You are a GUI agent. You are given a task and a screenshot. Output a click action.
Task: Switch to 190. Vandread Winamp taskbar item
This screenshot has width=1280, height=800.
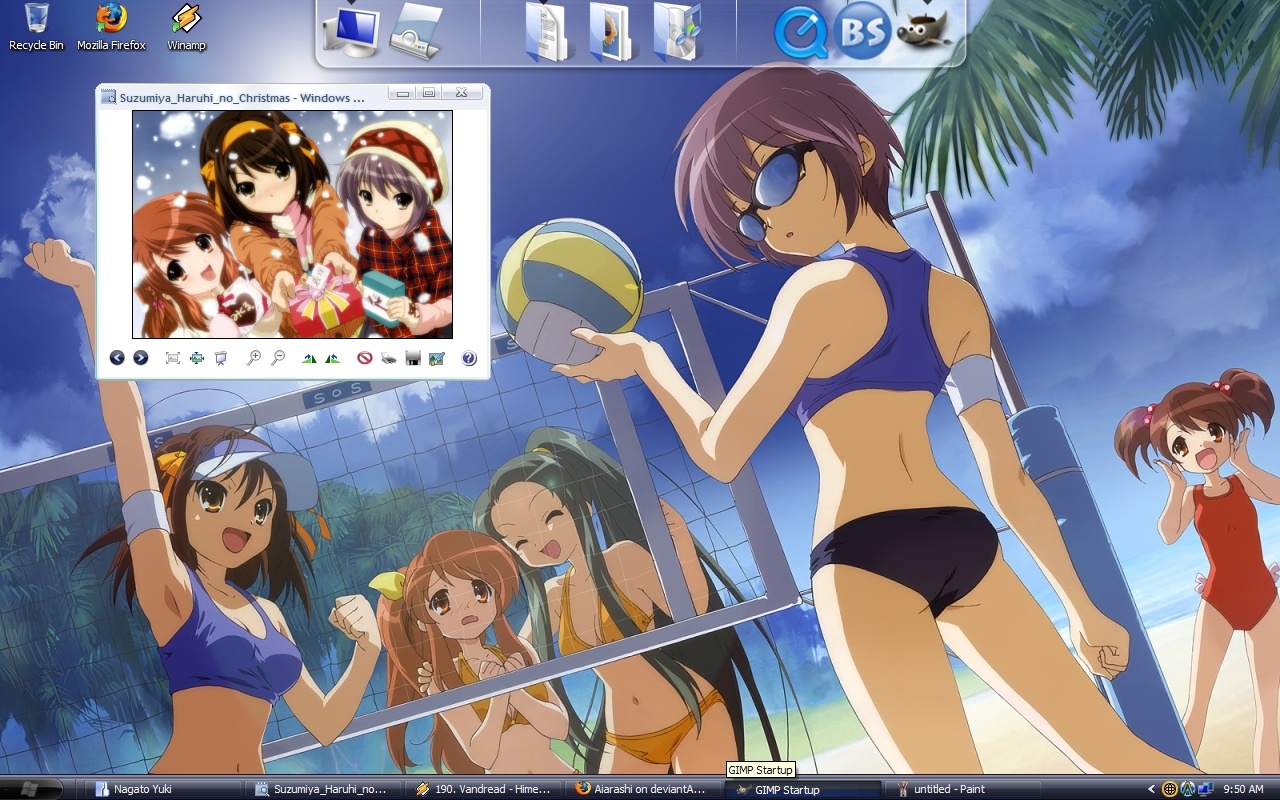[485, 789]
